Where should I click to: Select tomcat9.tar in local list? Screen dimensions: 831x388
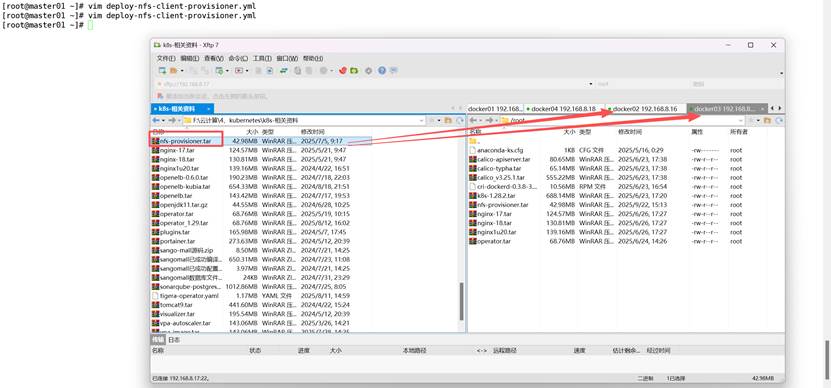click(172, 305)
